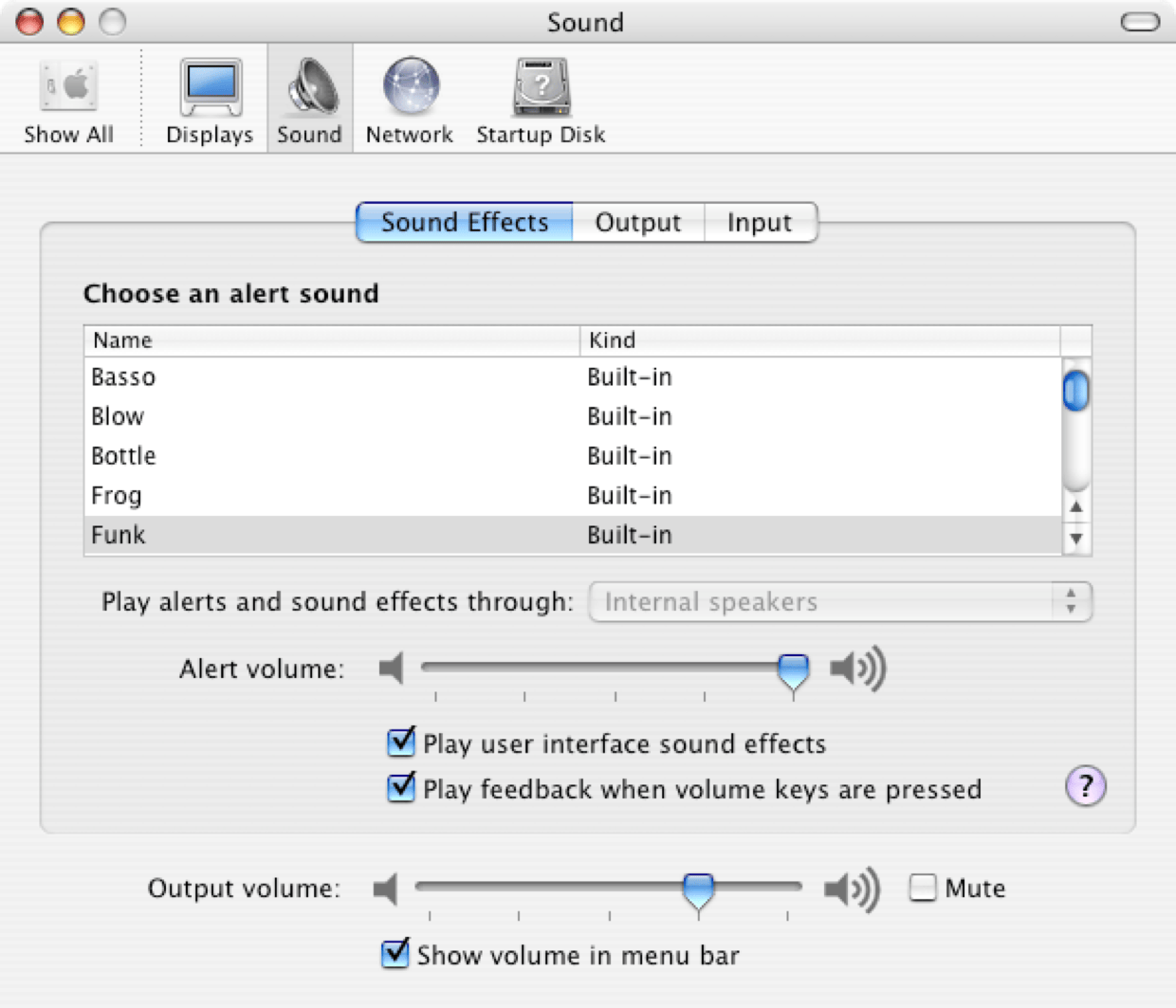Open the Show All preferences icon
Screen dimensions: 1176x1008
pyautogui.click(x=68, y=101)
